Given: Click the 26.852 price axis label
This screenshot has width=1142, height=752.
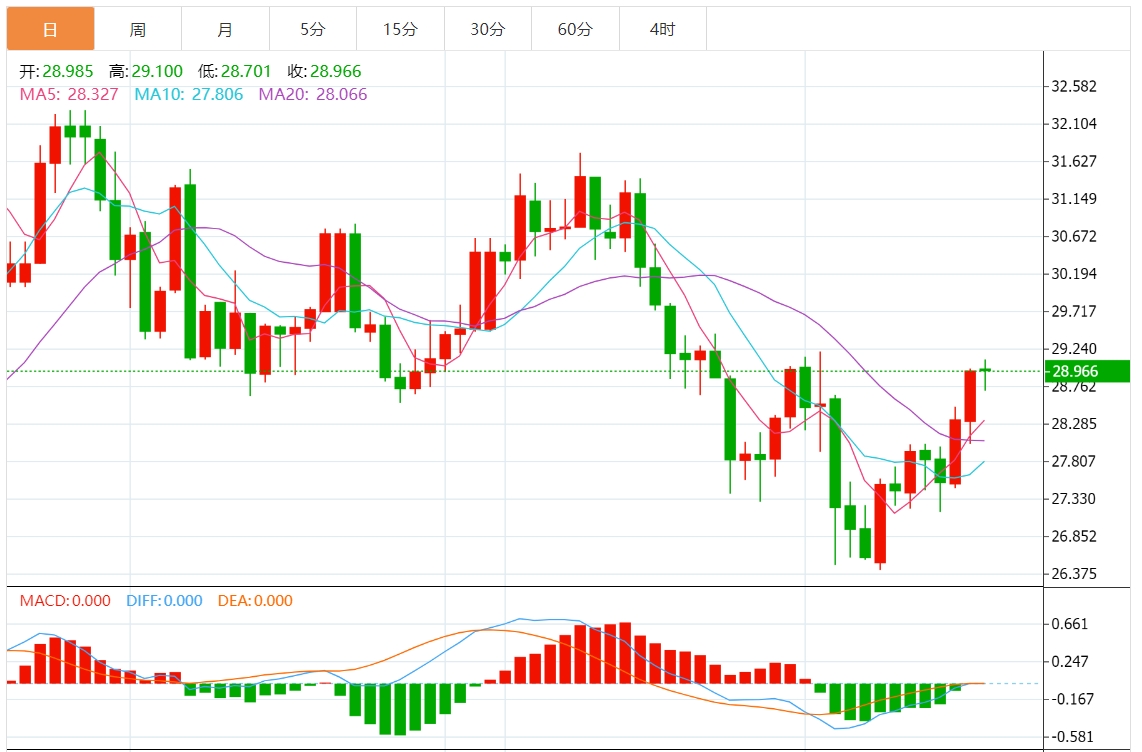Looking at the screenshot, I should 1074,537.
